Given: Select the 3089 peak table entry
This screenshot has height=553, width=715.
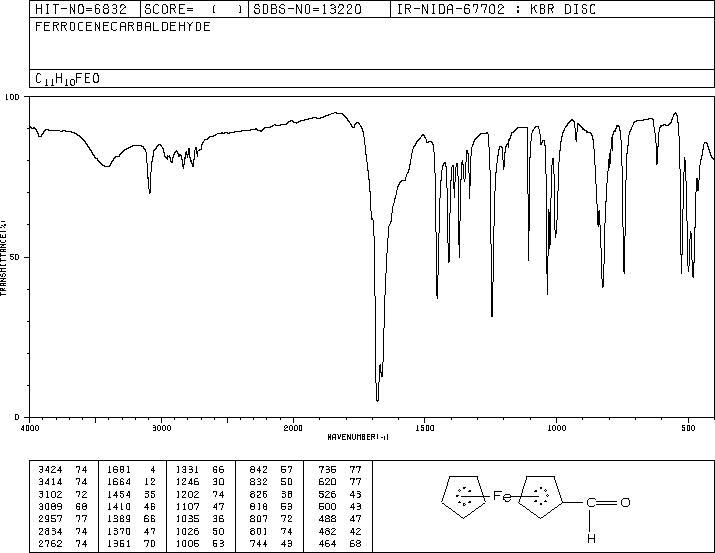Looking at the screenshot, I should (63, 506).
